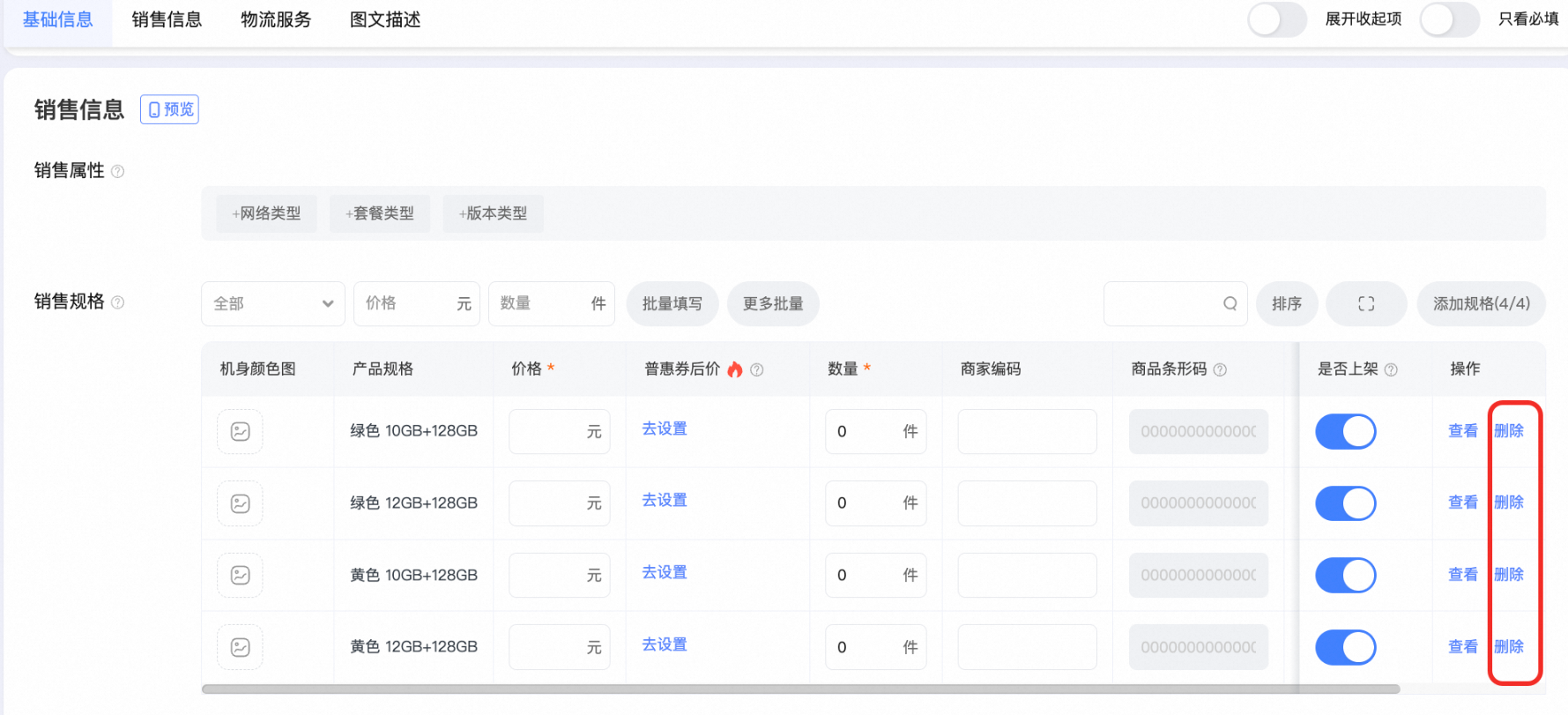The height and width of the screenshot is (715, 1568).
Task: Switch to the 销售信息 tab
Action: coord(167,19)
